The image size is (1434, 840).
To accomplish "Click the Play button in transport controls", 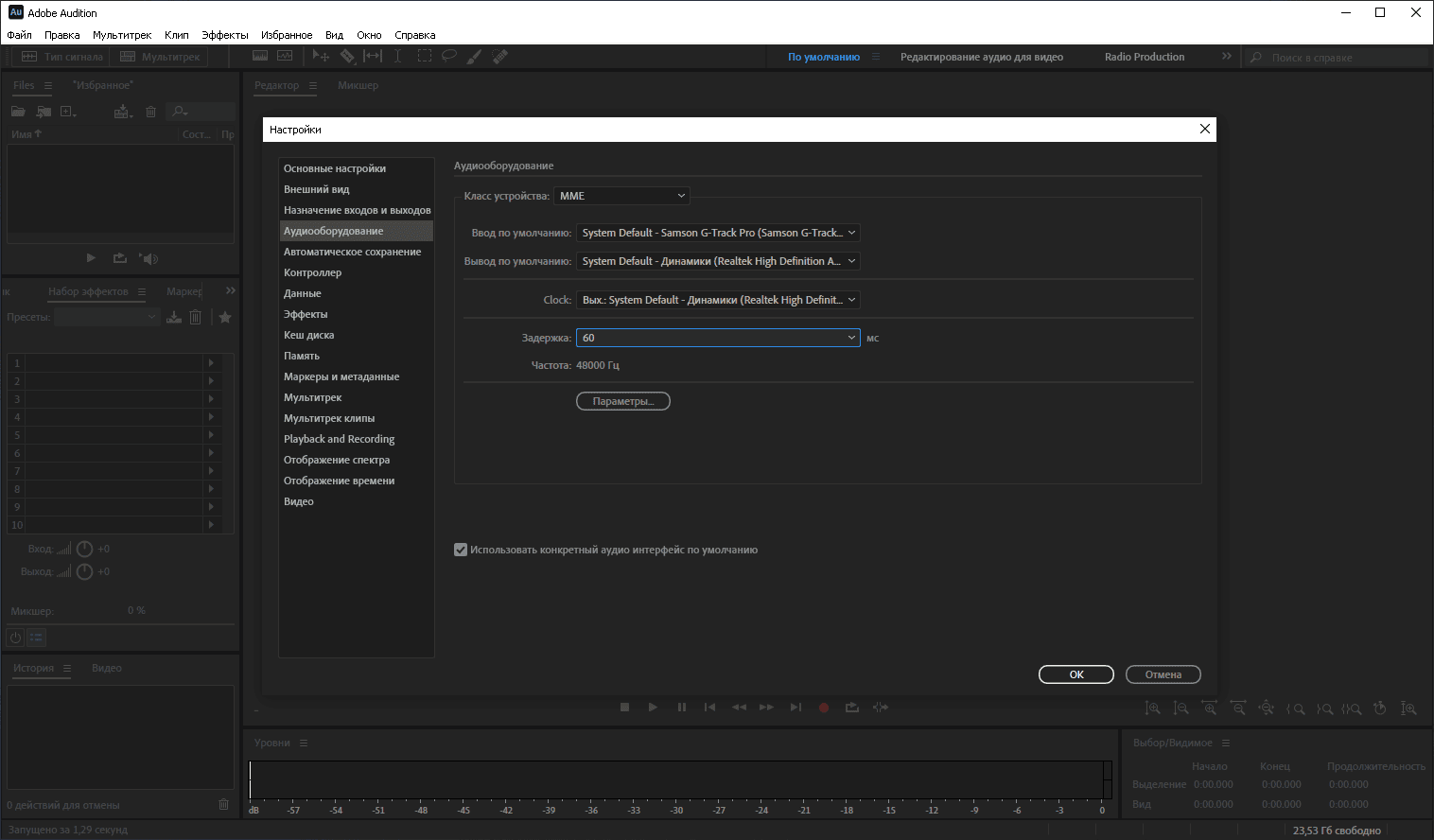I will pos(653,708).
